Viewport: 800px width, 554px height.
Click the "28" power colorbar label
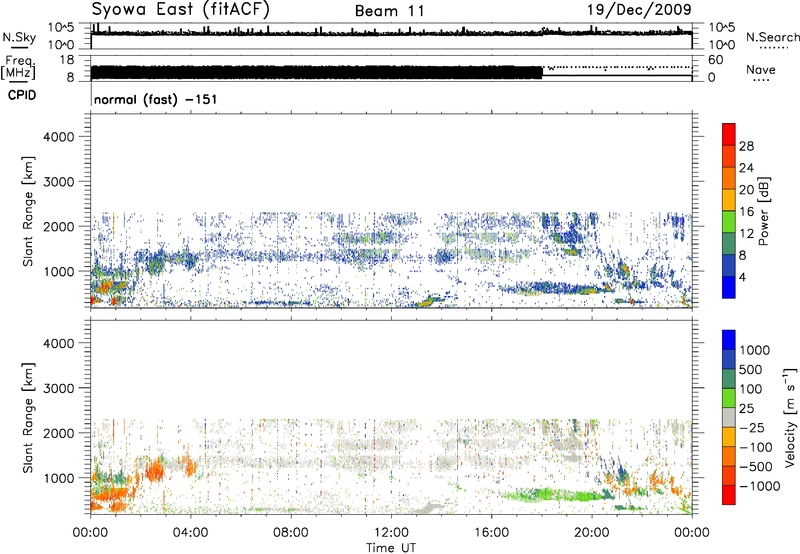coord(746,146)
